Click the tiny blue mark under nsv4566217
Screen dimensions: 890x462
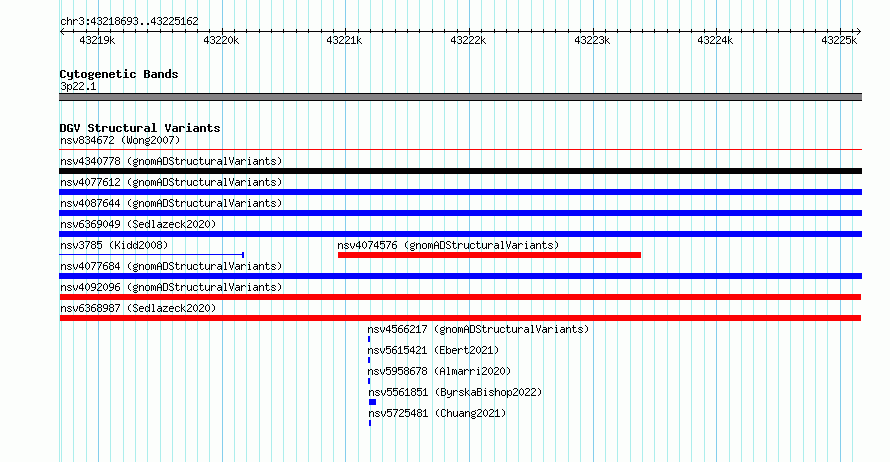[369, 339]
